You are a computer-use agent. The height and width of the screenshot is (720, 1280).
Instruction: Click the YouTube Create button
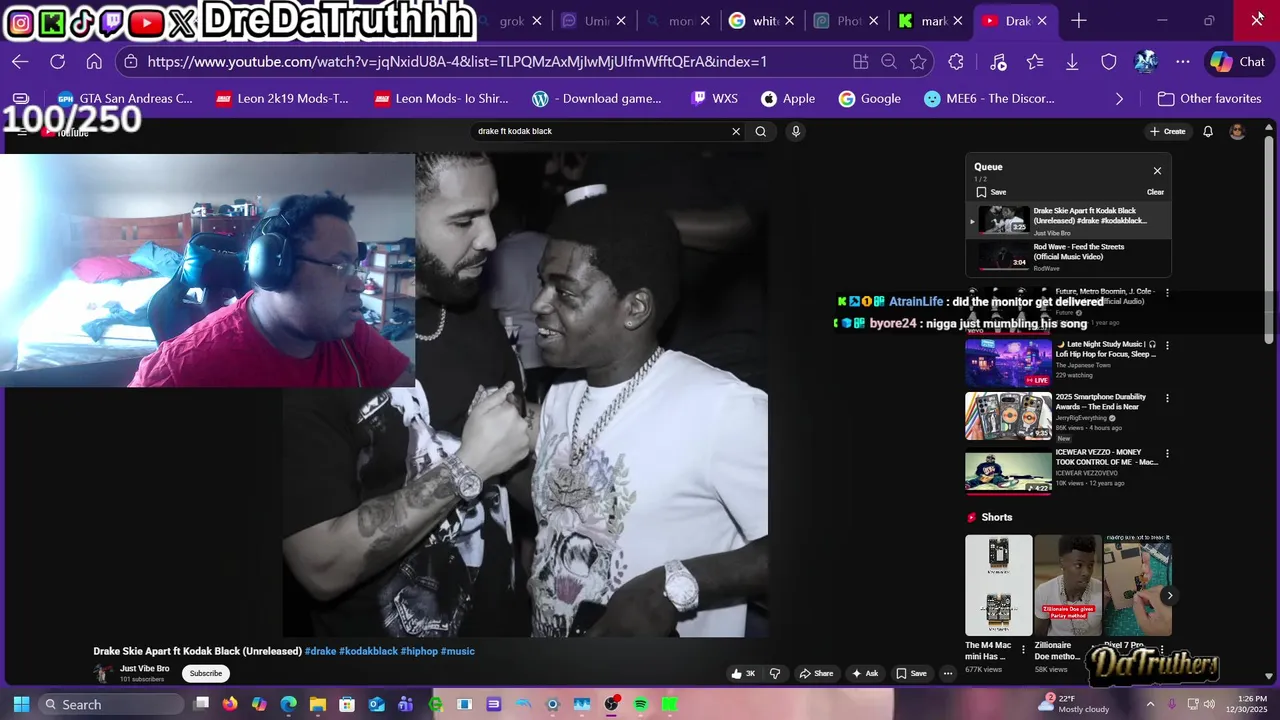point(1168,131)
